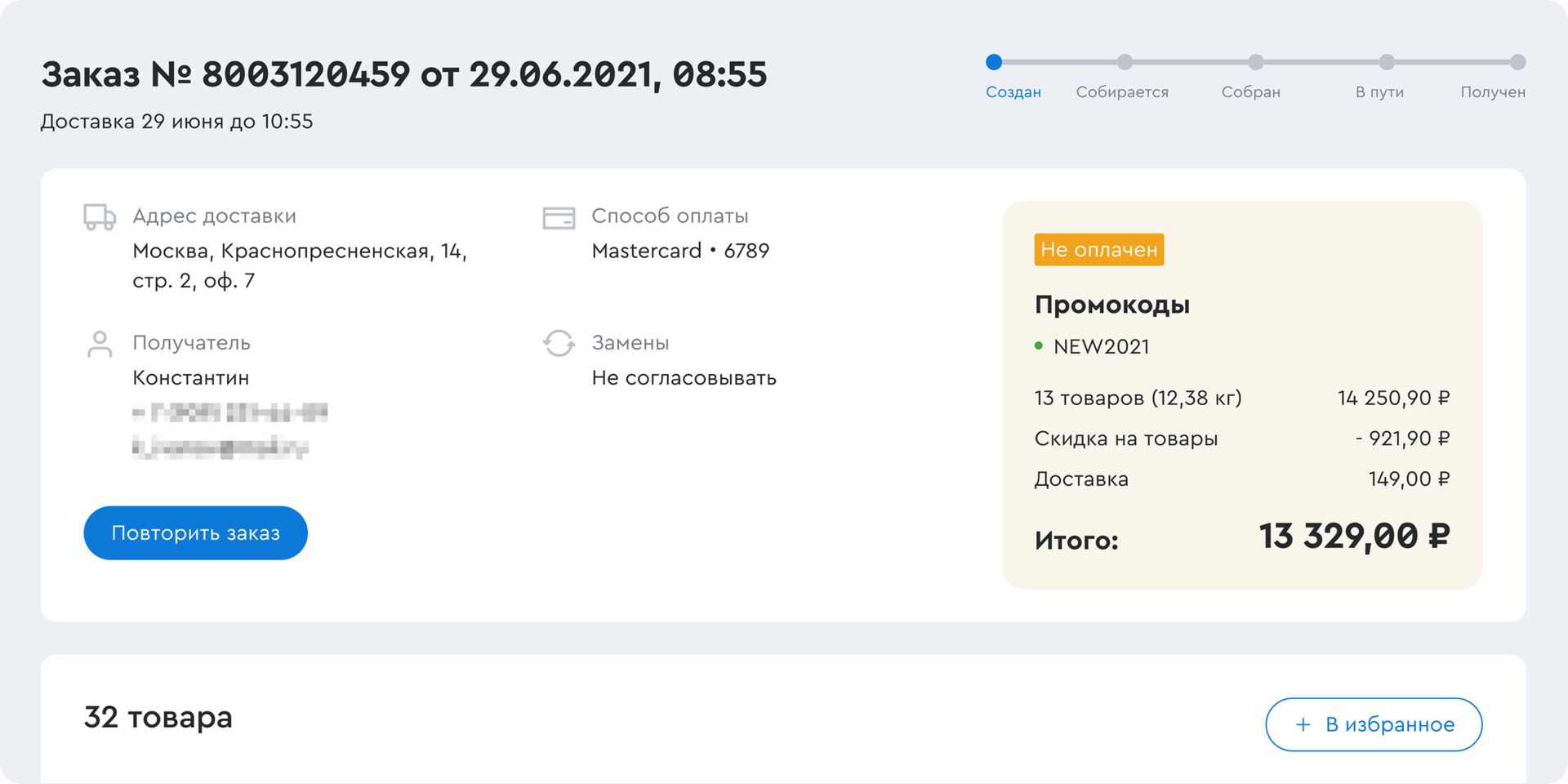Screen dimensions: 1568x784
Task: Select the NEW2021 promo code entry
Action: pos(1100,346)
